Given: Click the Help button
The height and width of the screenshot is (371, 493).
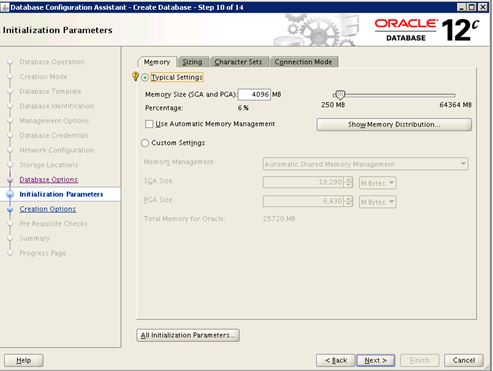Looking at the screenshot, I should 24,360.
